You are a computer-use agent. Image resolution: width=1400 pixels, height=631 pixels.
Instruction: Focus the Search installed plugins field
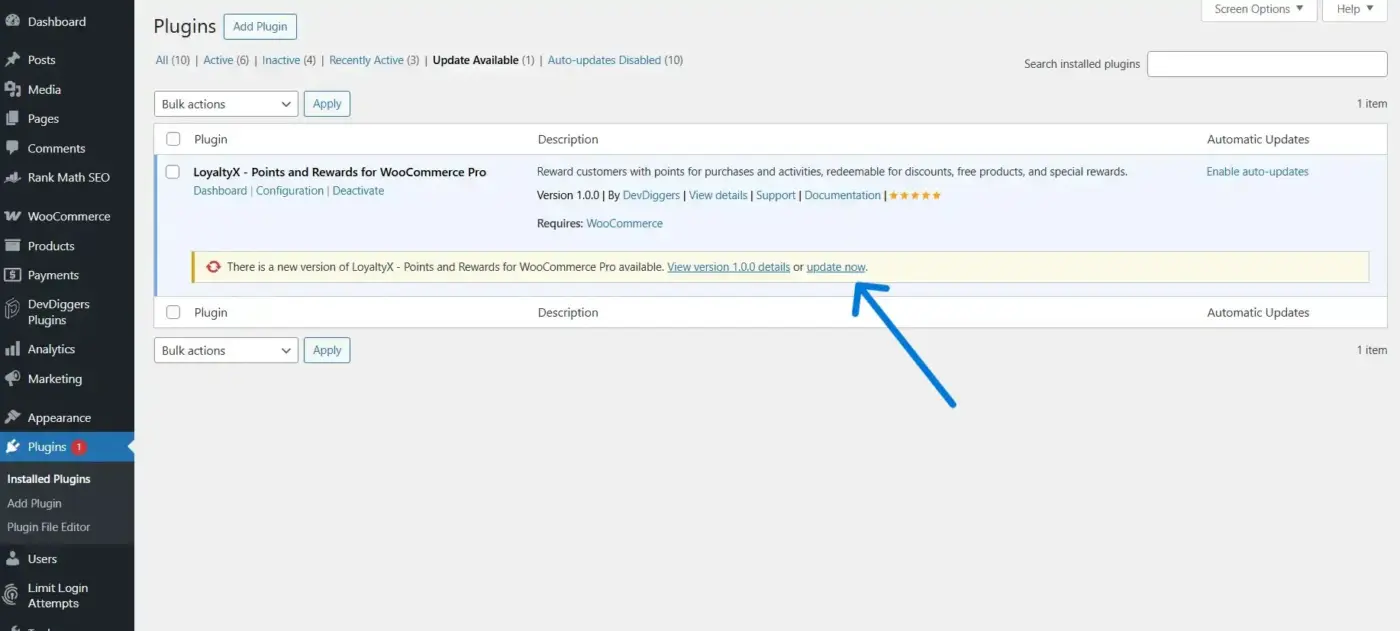1267,64
